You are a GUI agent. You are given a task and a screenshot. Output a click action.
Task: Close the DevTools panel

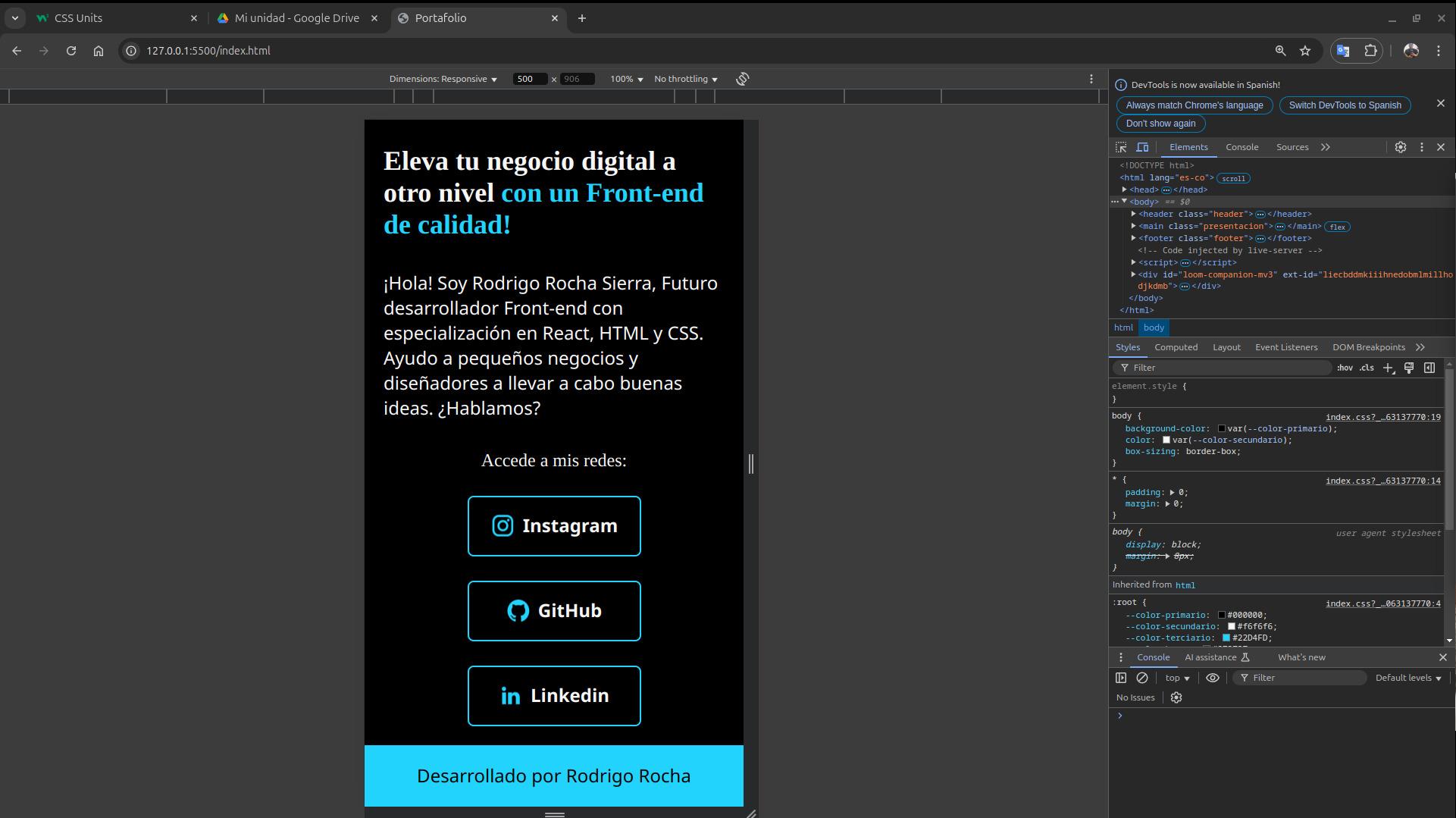1441,147
